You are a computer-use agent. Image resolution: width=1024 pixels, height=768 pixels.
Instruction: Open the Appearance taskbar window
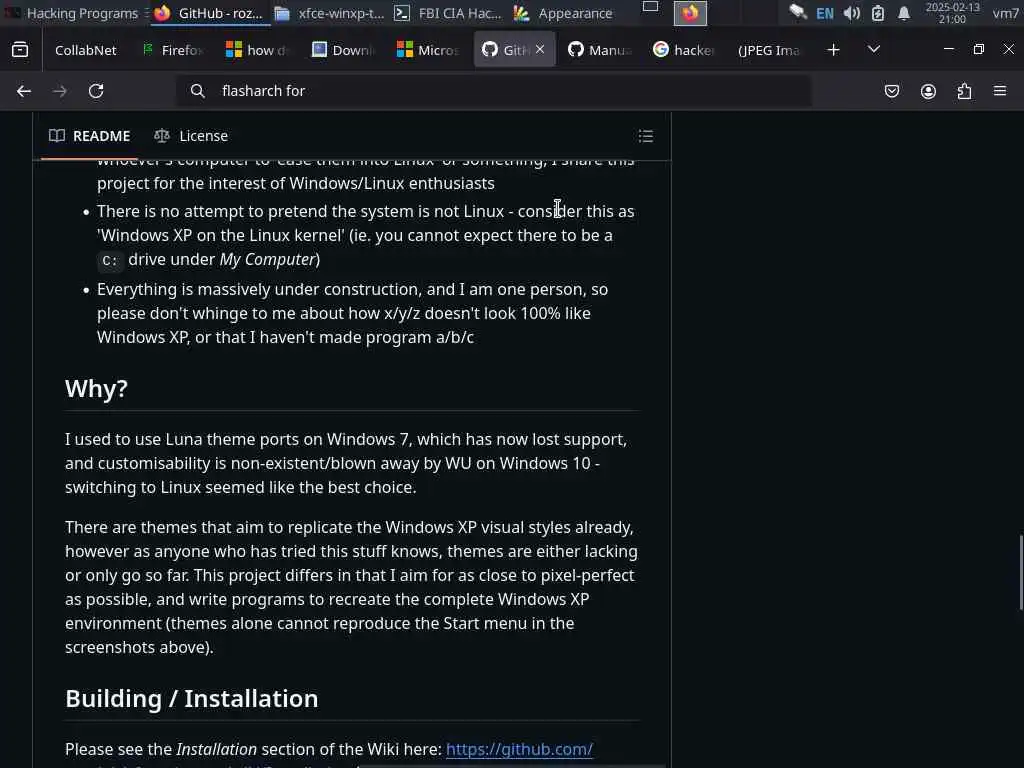(x=564, y=13)
